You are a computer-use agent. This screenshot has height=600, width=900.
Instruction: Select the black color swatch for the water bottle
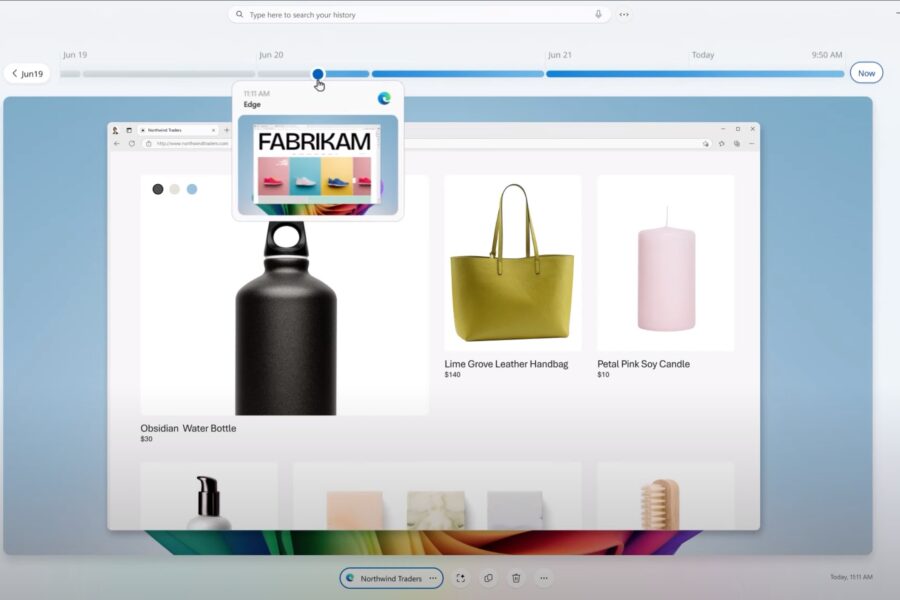(158, 189)
